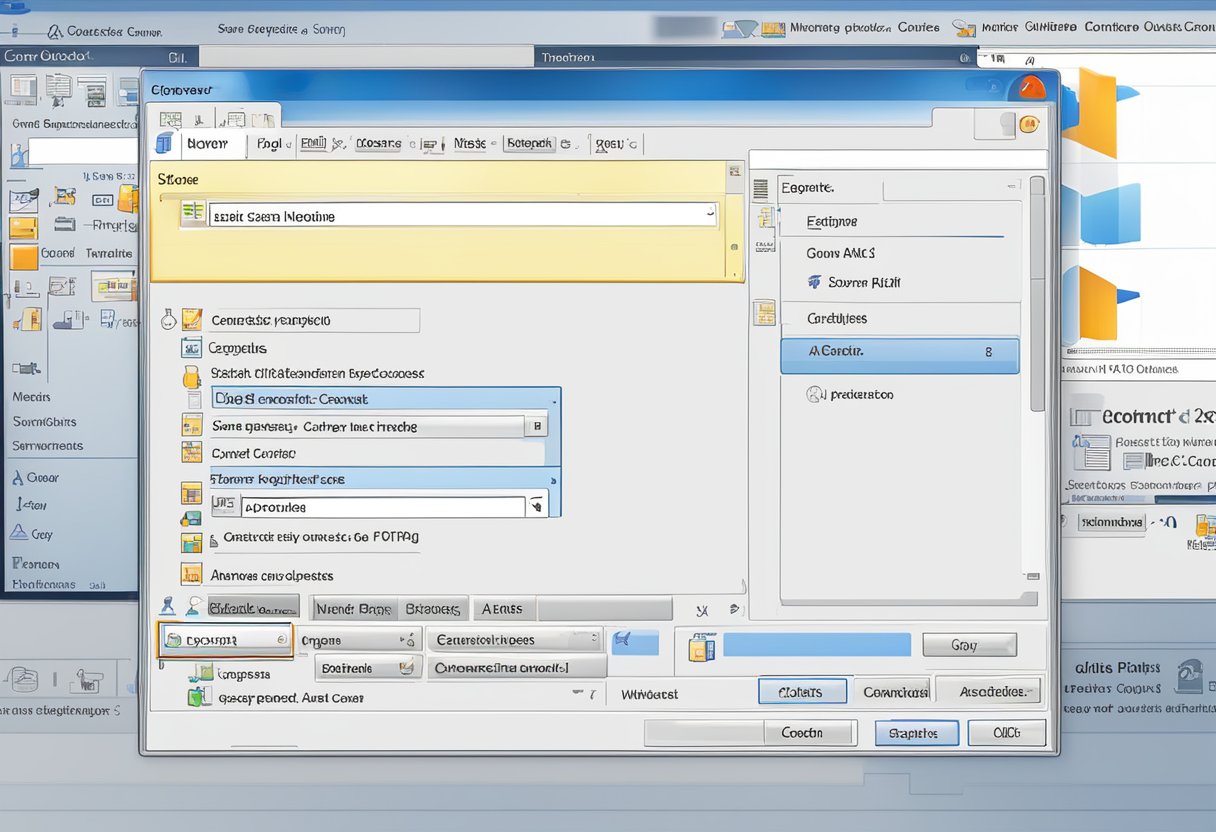Click the OICt button at bottom right

(1006, 733)
